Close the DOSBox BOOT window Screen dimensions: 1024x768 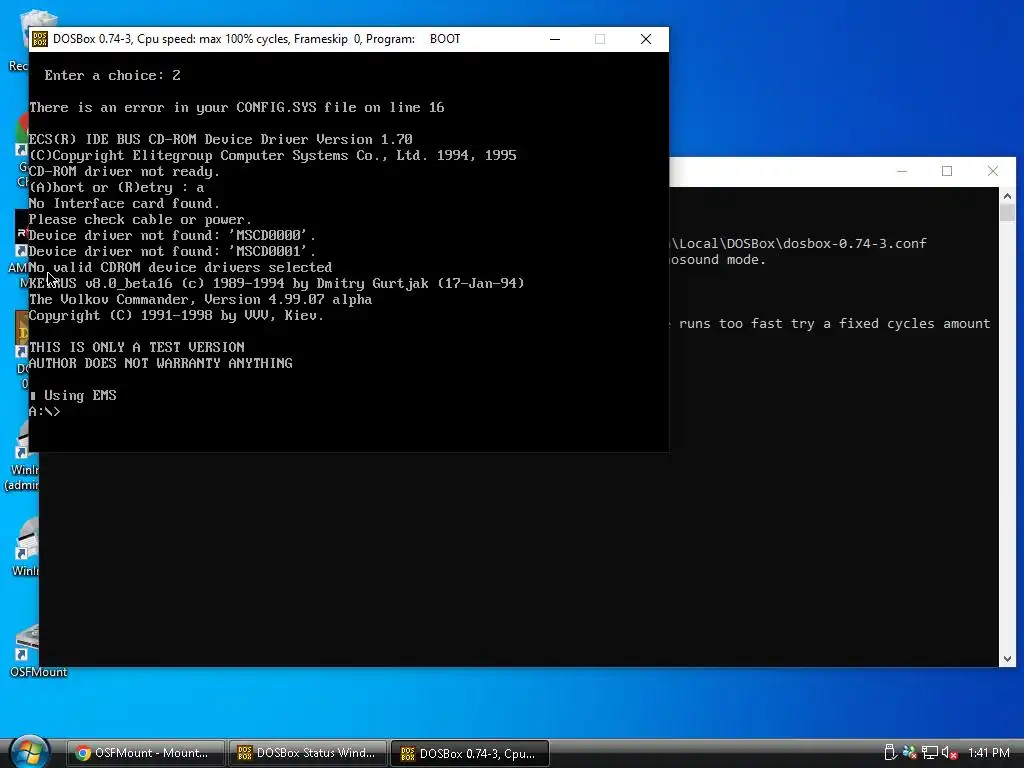tap(646, 39)
